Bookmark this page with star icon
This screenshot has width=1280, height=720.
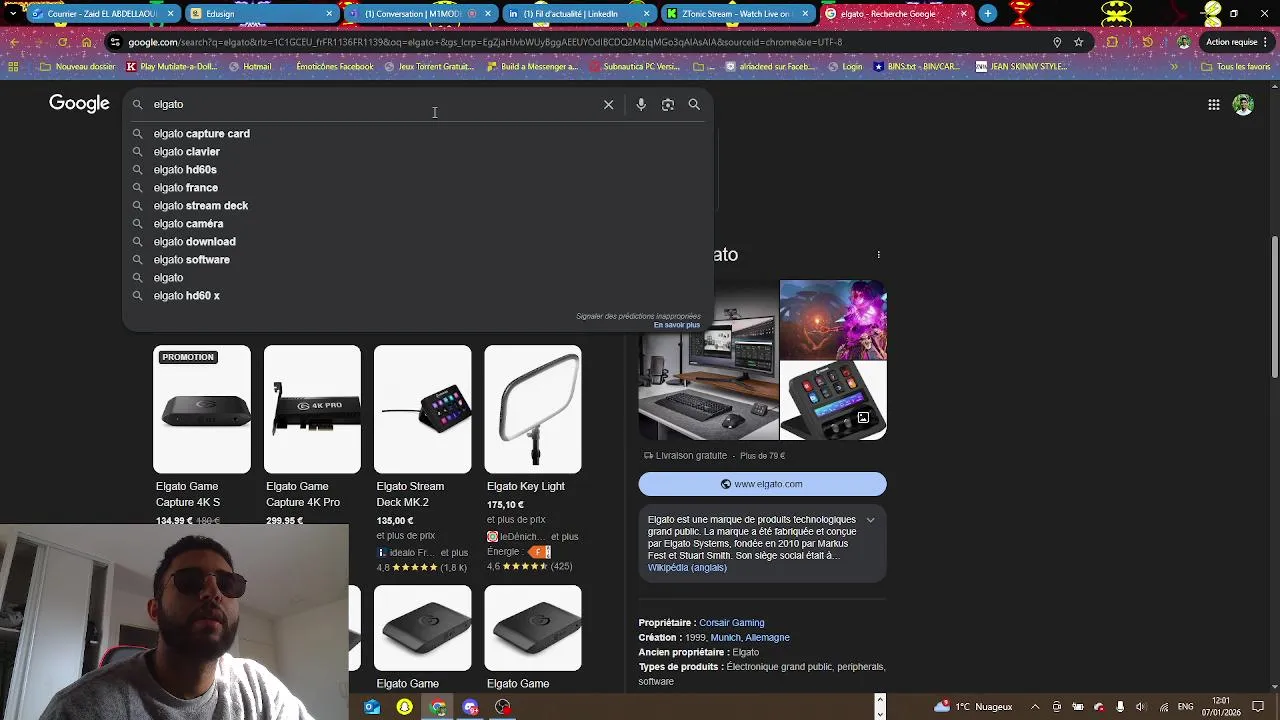1079,42
